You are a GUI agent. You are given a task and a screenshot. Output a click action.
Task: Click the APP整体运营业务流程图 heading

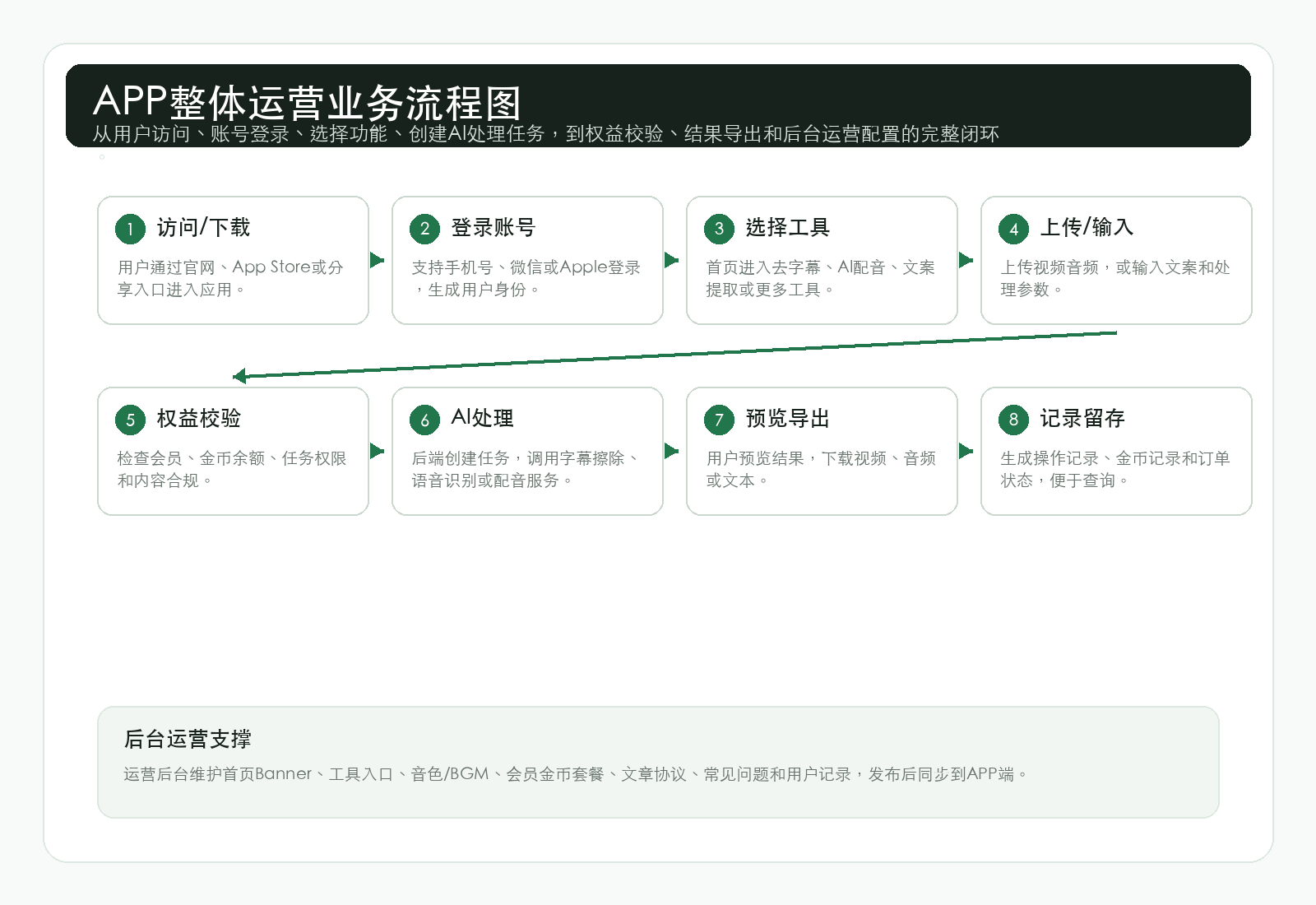click(x=307, y=102)
